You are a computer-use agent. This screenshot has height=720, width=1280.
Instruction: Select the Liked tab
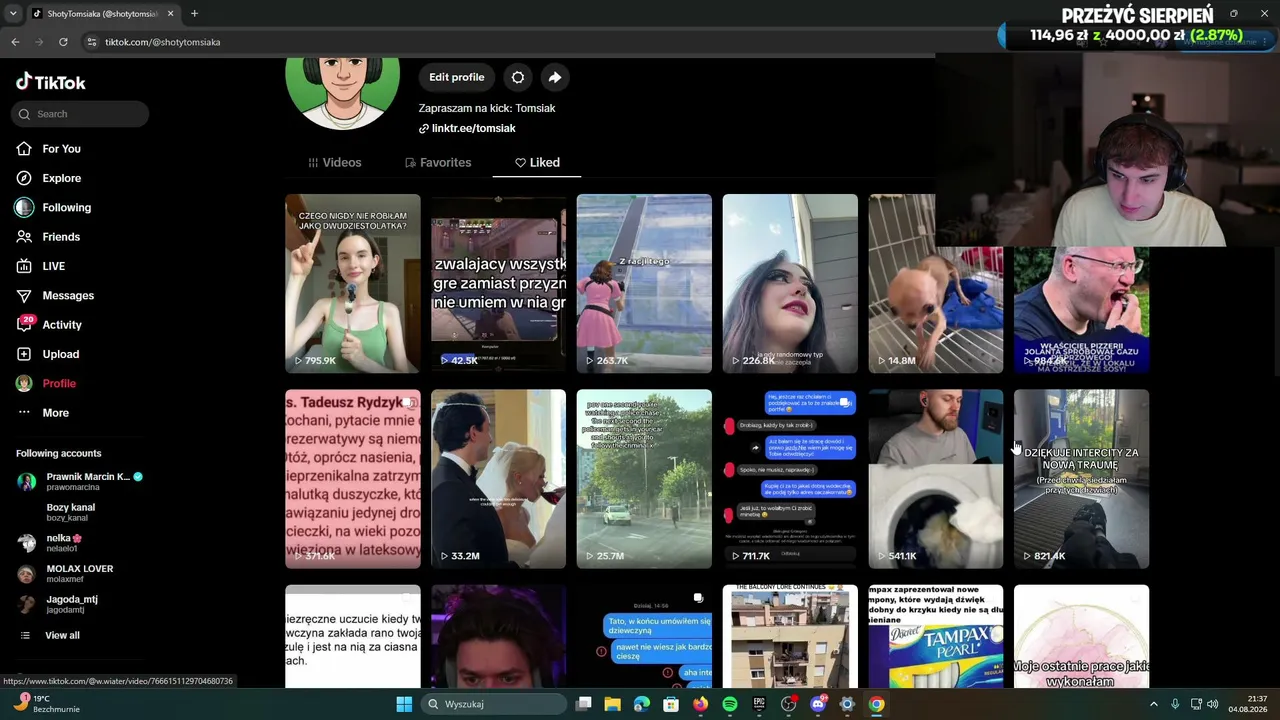coord(537,162)
